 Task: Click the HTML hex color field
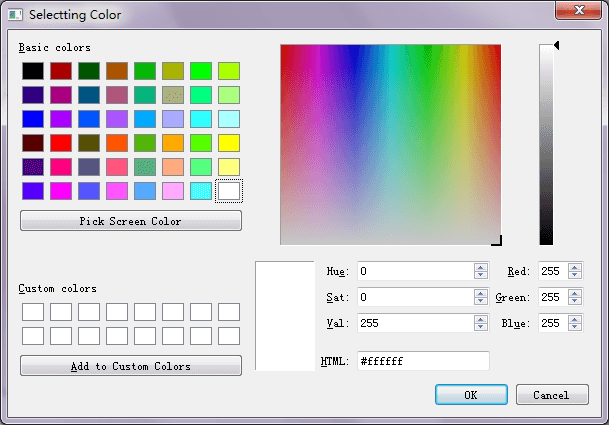pyautogui.click(x=422, y=361)
